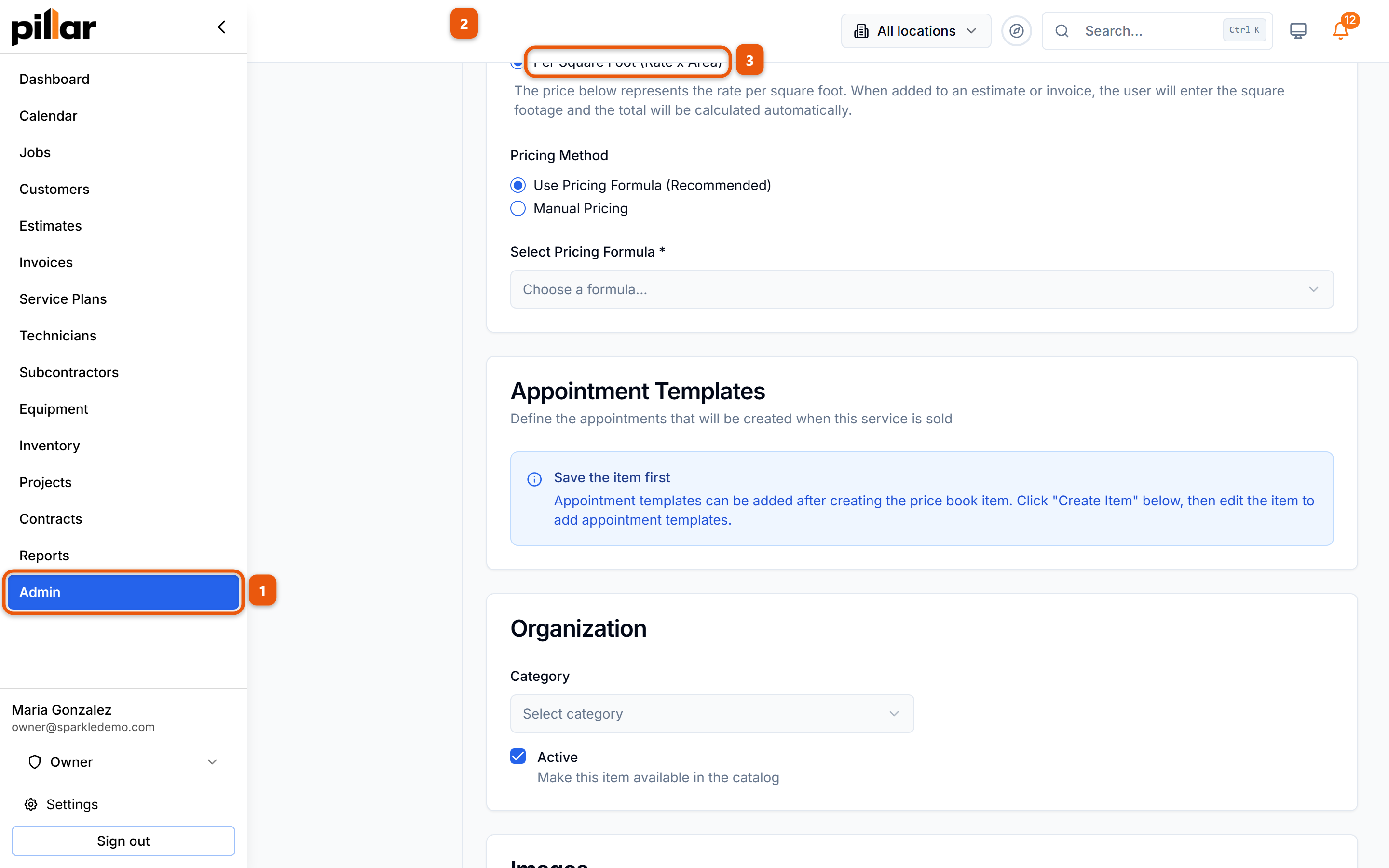Viewport: 1389px width, 868px height.
Task: Open the Choose a formula dropdown
Action: pos(922,289)
